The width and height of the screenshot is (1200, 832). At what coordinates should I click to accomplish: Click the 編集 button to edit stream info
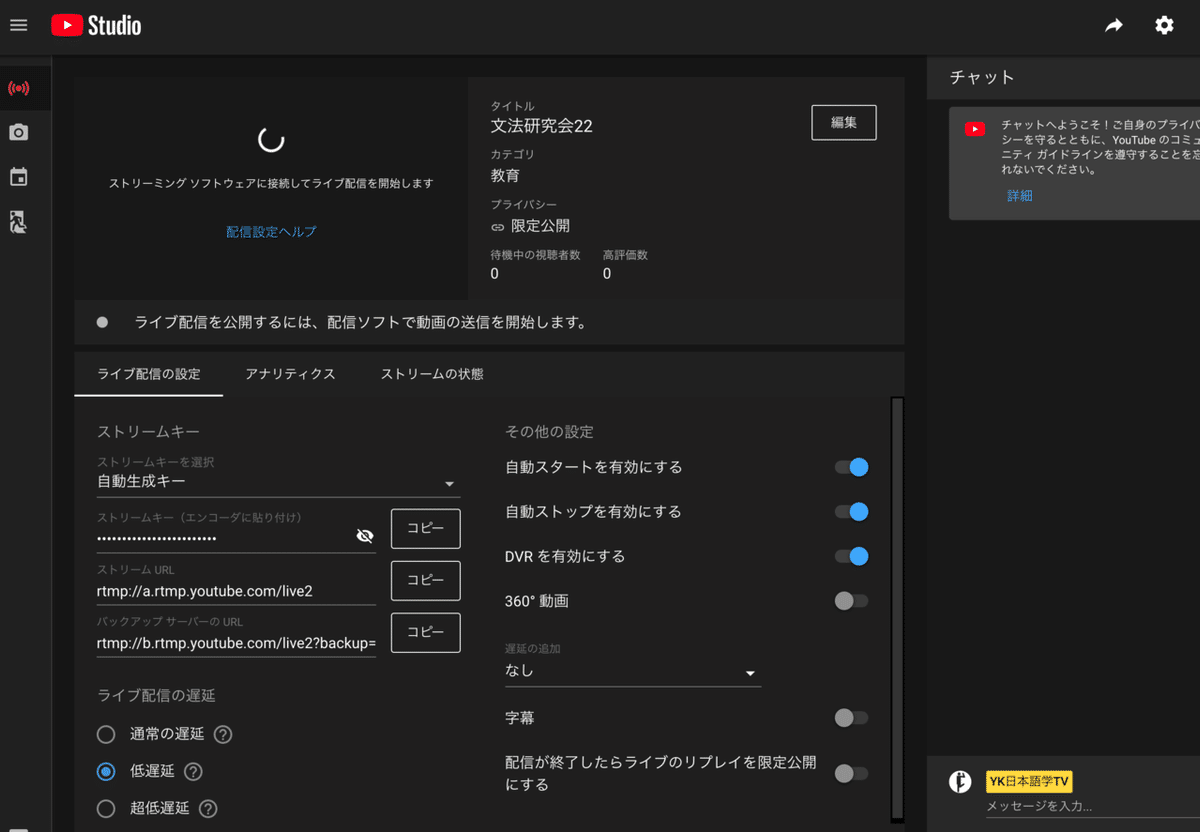click(843, 122)
